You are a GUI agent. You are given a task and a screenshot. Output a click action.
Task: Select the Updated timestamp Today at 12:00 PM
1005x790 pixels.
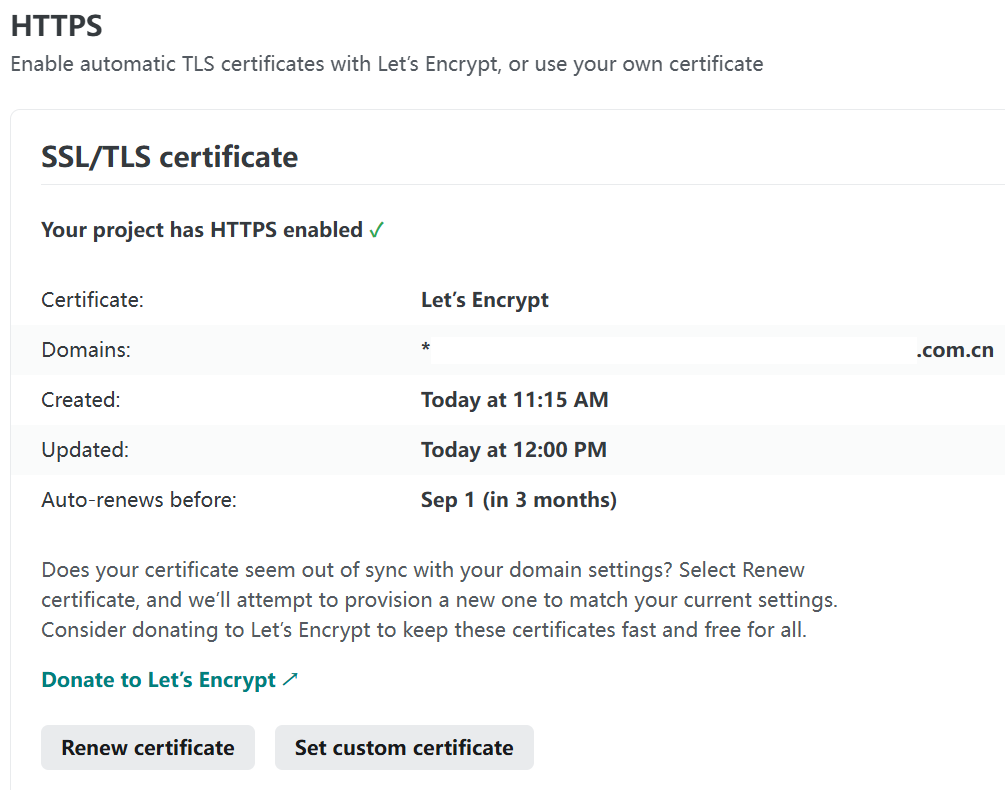514,449
